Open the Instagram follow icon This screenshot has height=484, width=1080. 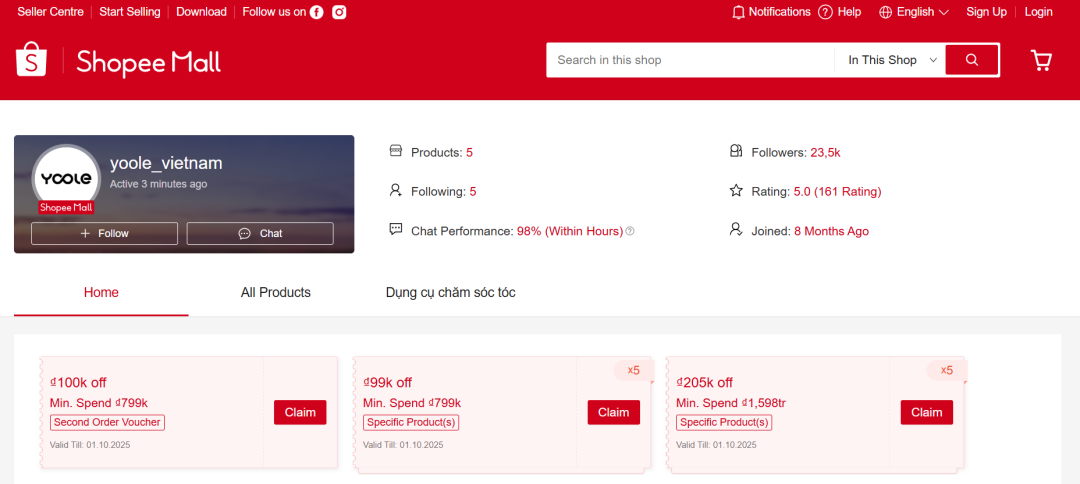[x=339, y=12]
